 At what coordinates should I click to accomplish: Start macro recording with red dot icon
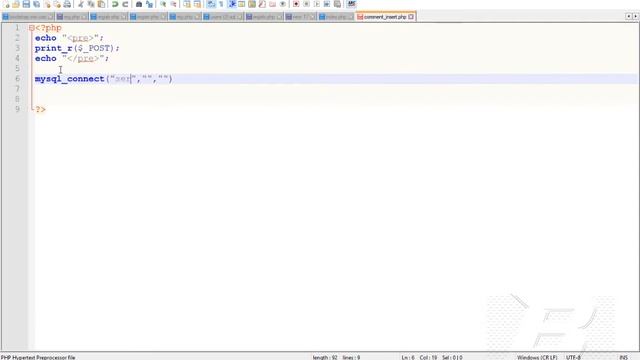point(296,4)
